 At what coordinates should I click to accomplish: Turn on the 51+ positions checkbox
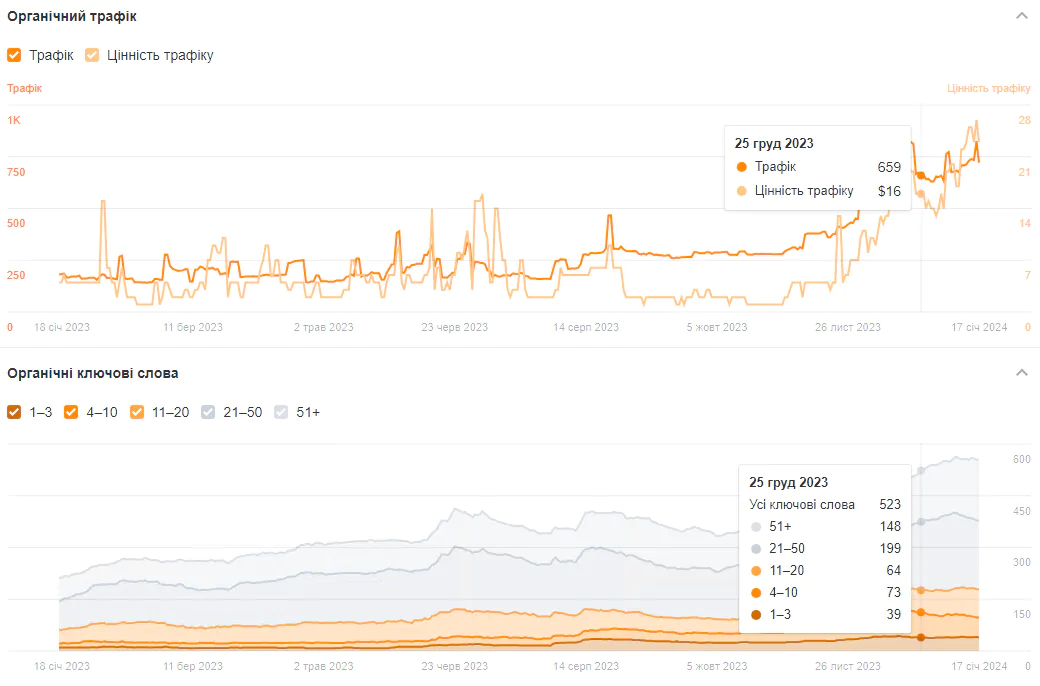(281, 412)
